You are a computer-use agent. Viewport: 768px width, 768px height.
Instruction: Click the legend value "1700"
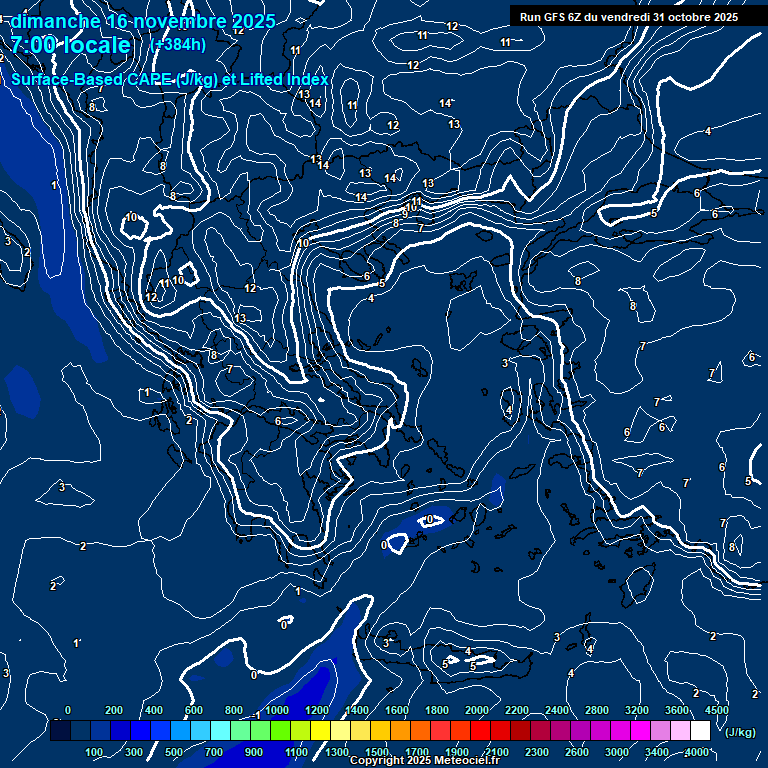417,752
